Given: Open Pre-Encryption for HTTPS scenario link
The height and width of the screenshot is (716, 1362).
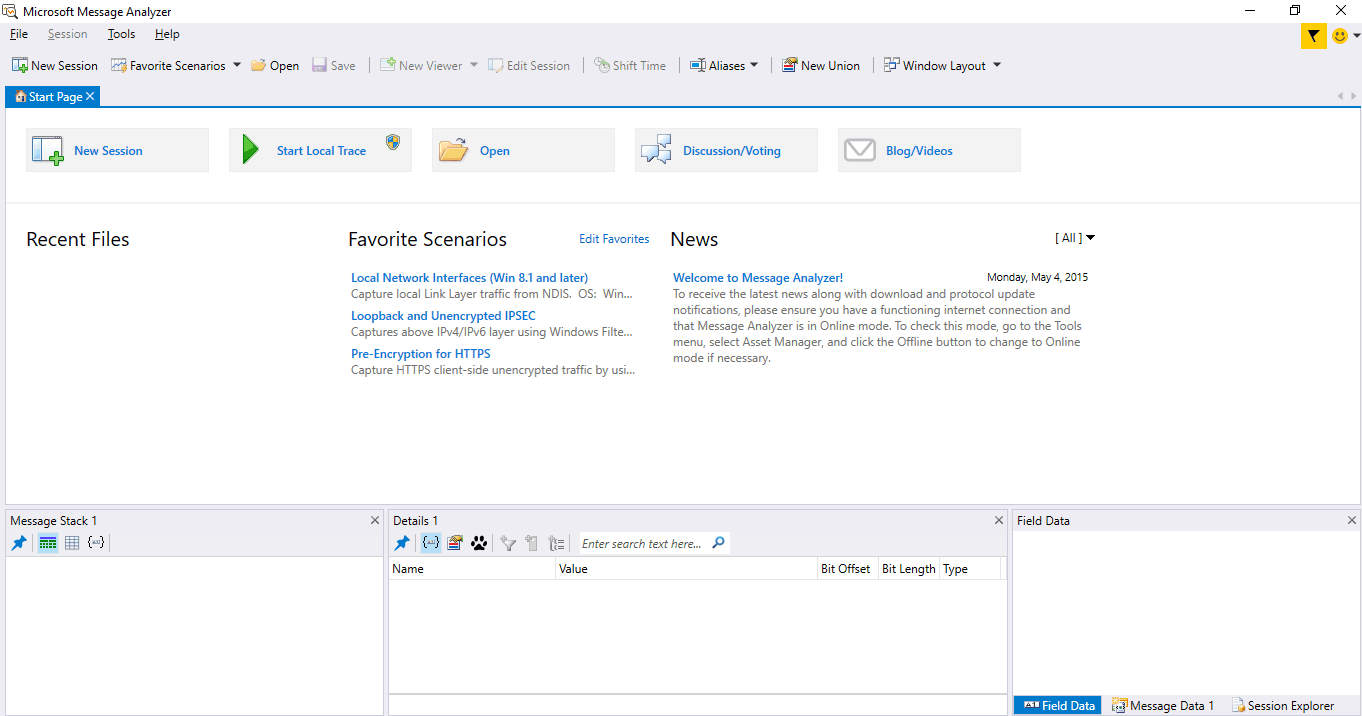Looking at the screenshot, I should (421, 354).
